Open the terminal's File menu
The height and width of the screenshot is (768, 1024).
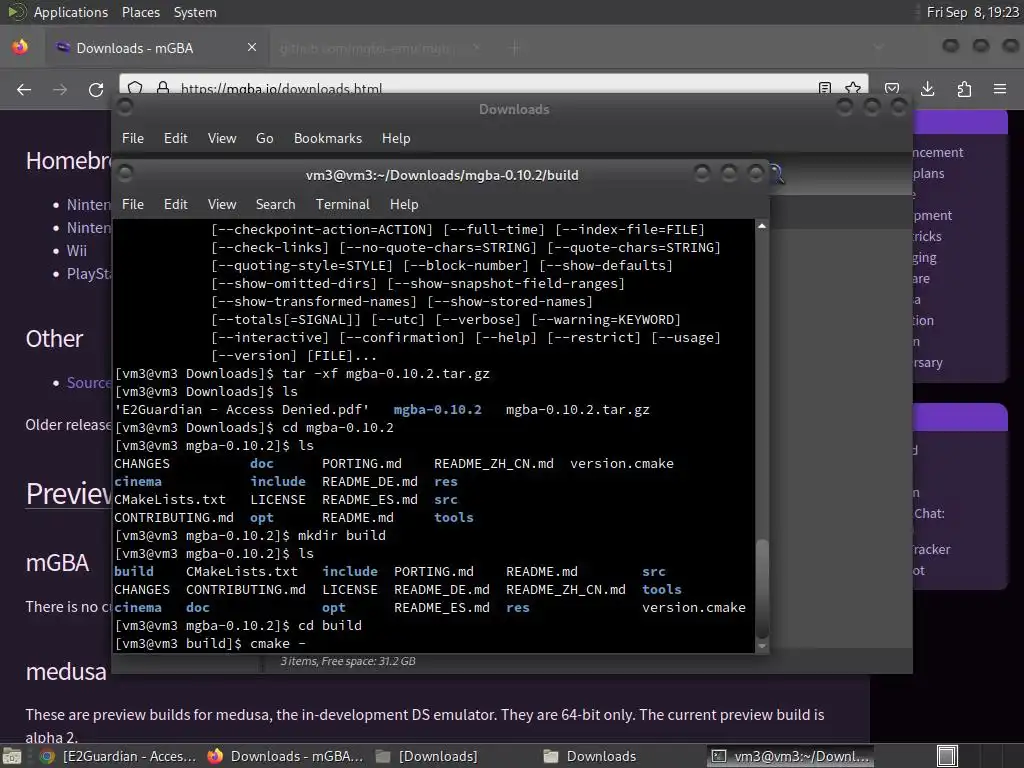point(133,204)
